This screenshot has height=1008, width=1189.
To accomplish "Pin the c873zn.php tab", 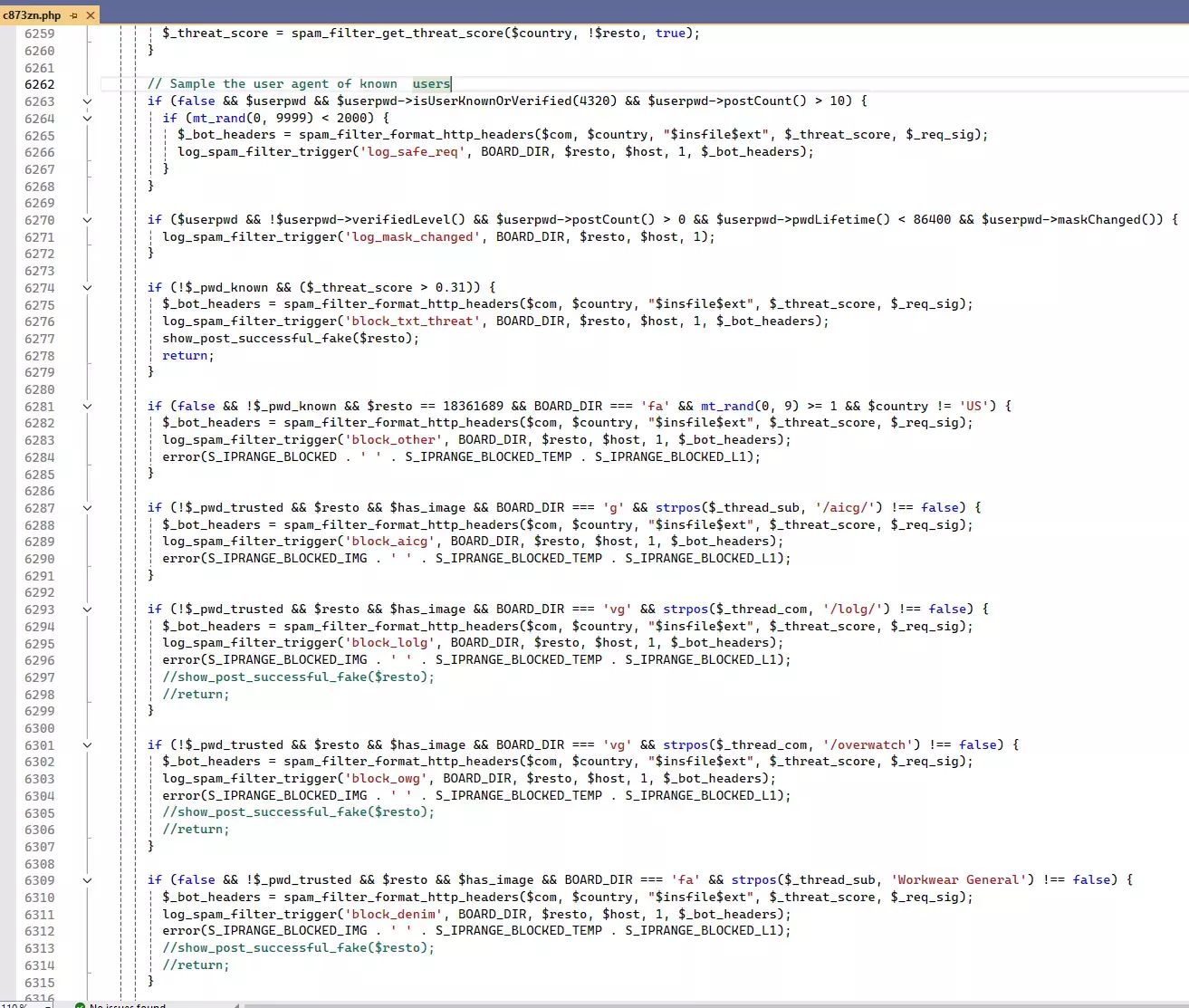I will click(74, 15).
